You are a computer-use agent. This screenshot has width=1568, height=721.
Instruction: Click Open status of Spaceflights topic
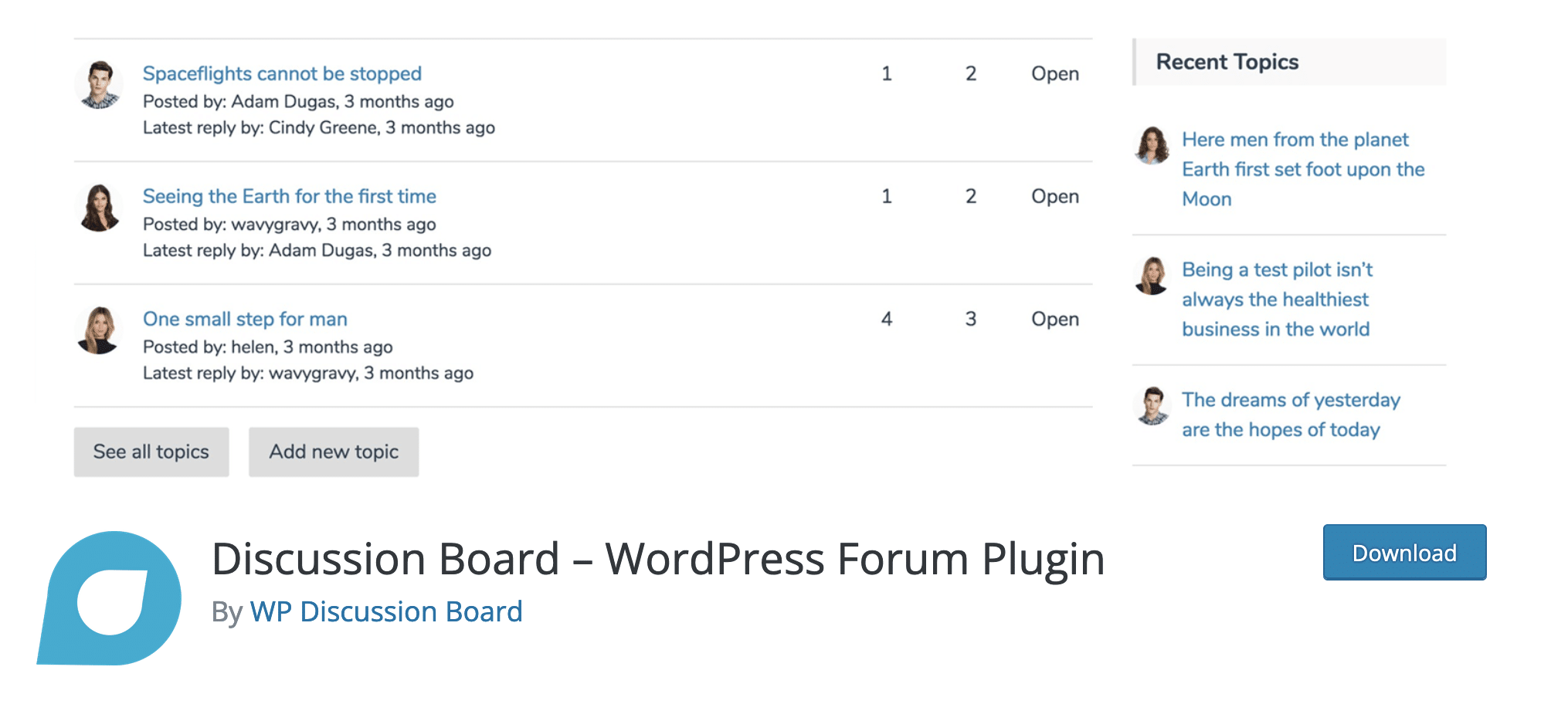click(1055, 73)
